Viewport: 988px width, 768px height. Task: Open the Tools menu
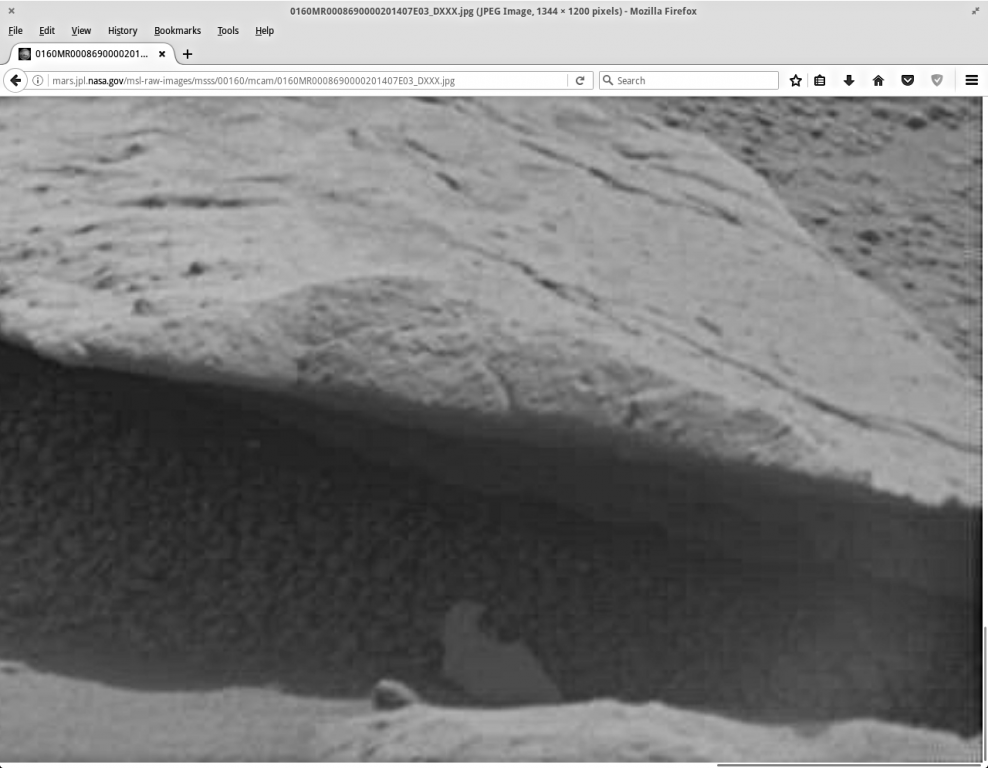point(228,31)
